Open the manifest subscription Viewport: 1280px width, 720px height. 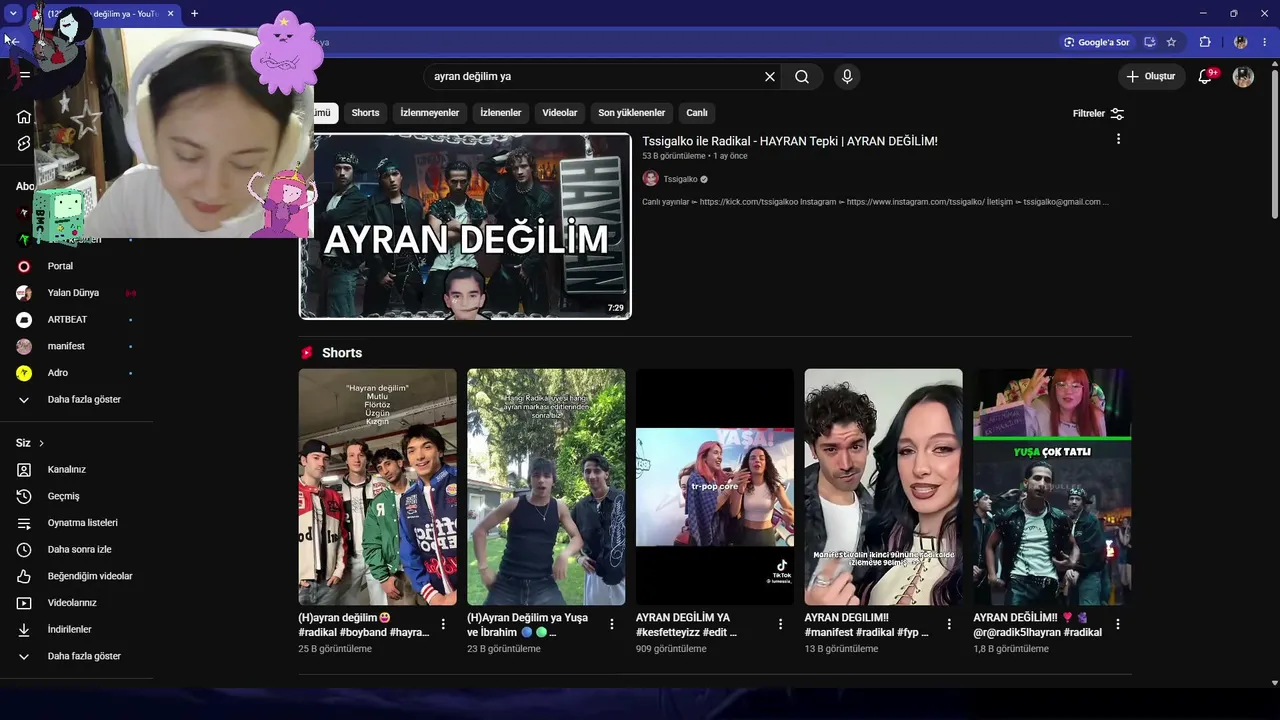pos(76,346)
